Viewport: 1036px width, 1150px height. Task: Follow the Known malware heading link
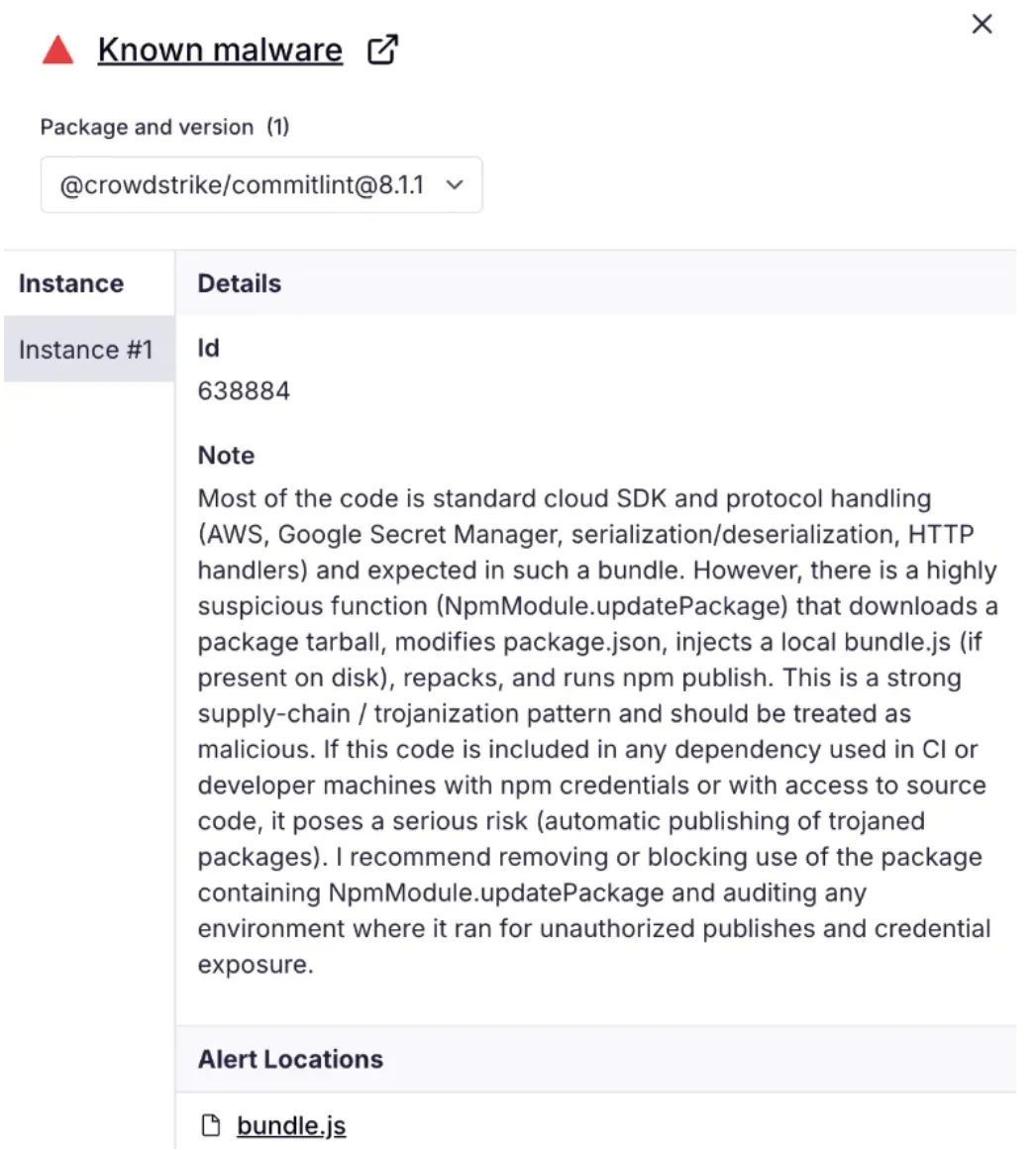(220, 50)
